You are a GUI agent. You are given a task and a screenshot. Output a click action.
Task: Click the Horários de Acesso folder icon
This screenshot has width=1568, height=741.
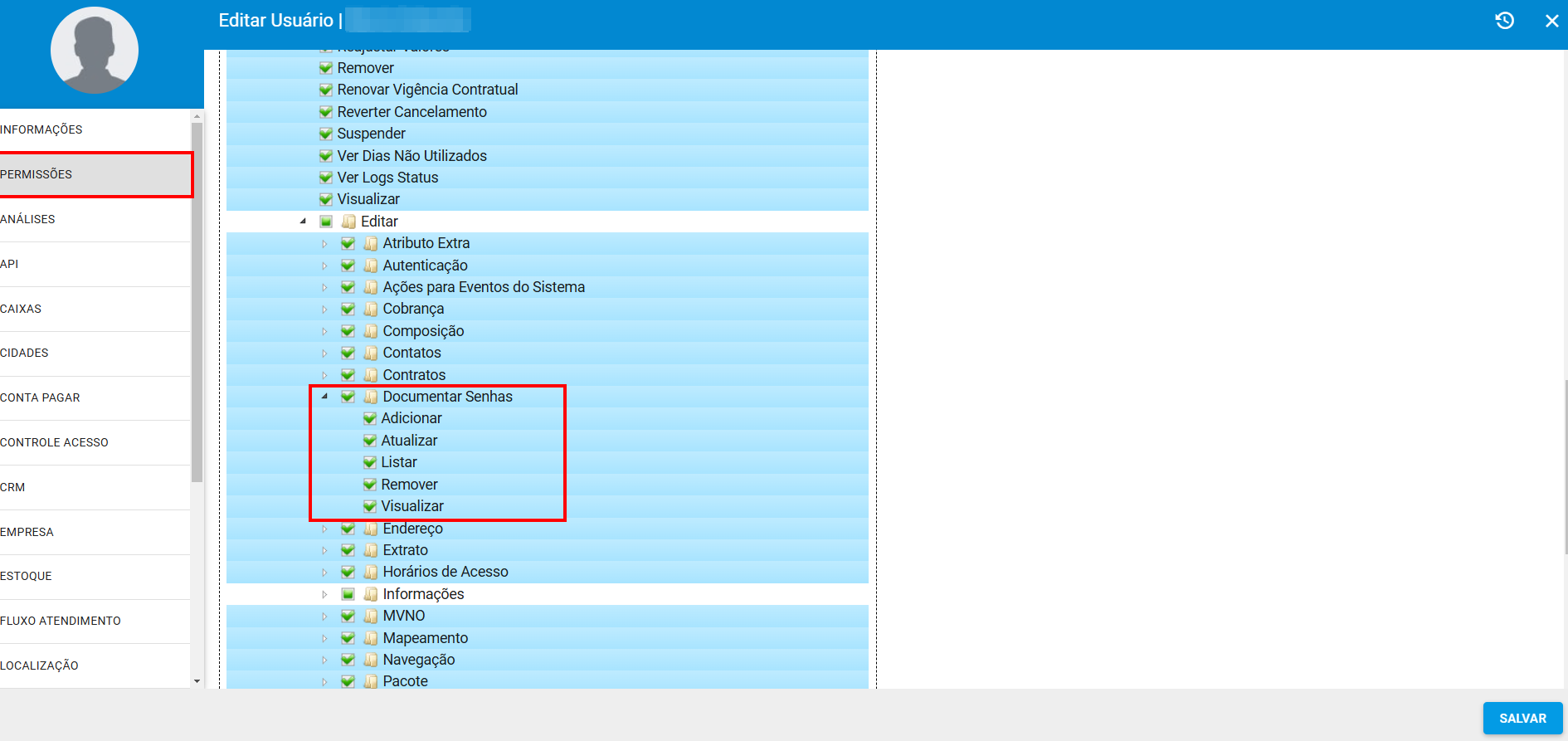click(371, 572)
